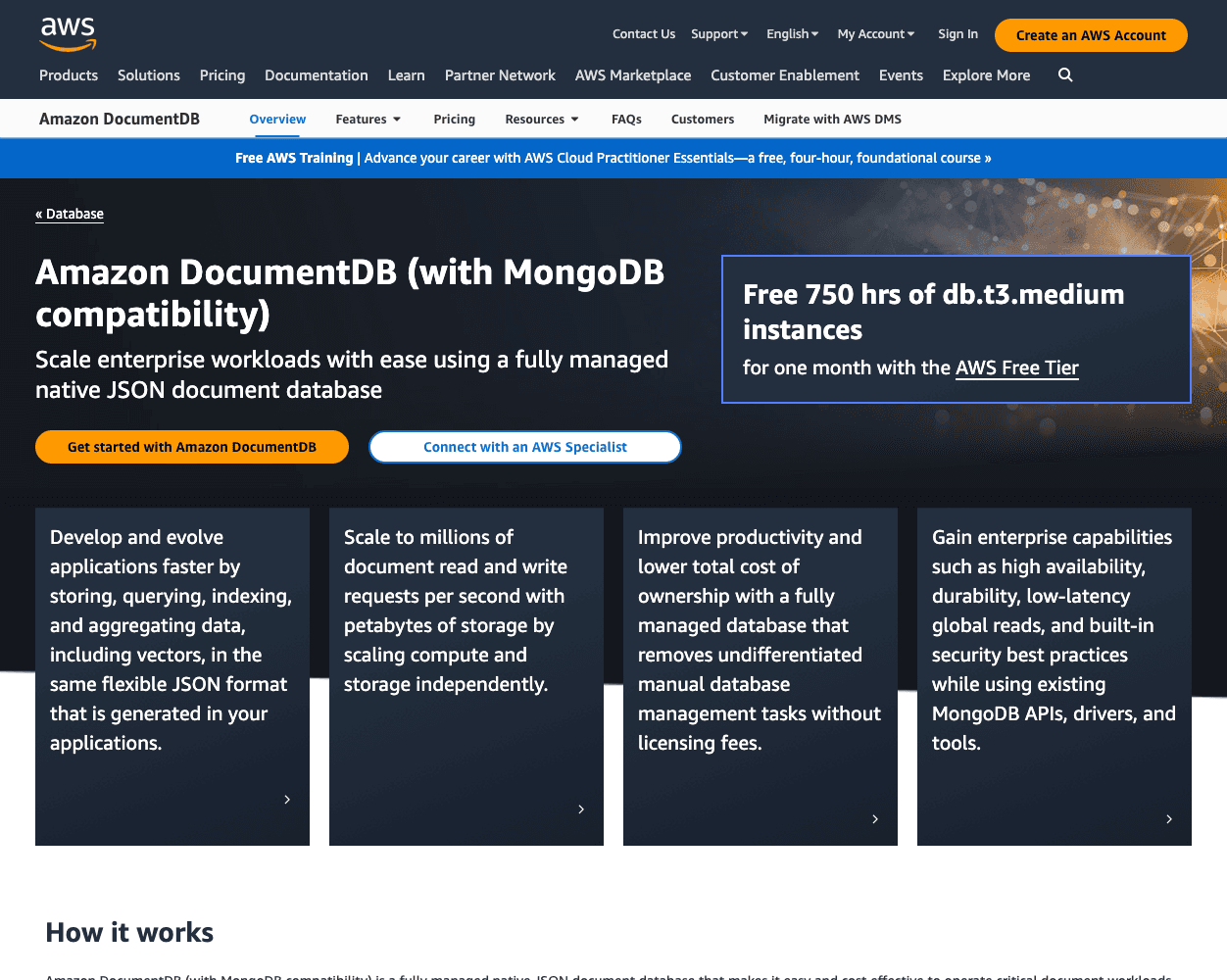Screen dimensions: 1227x980
Task: Click Amazon DocumentDB (with MongoDB compatibility) heading
Action: click(x=350, y=293)
